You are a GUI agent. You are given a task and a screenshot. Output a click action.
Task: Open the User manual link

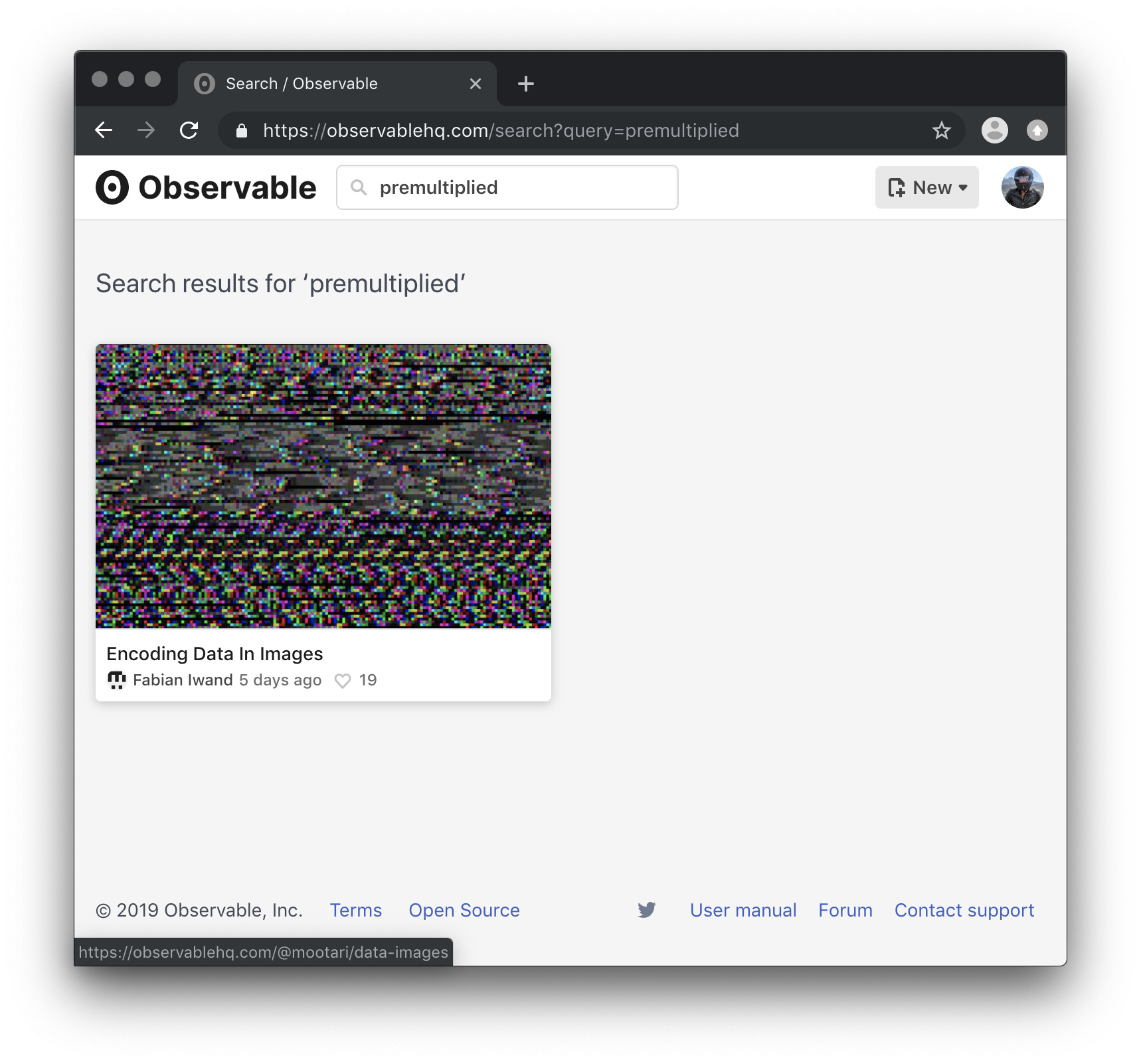(743, 910)
